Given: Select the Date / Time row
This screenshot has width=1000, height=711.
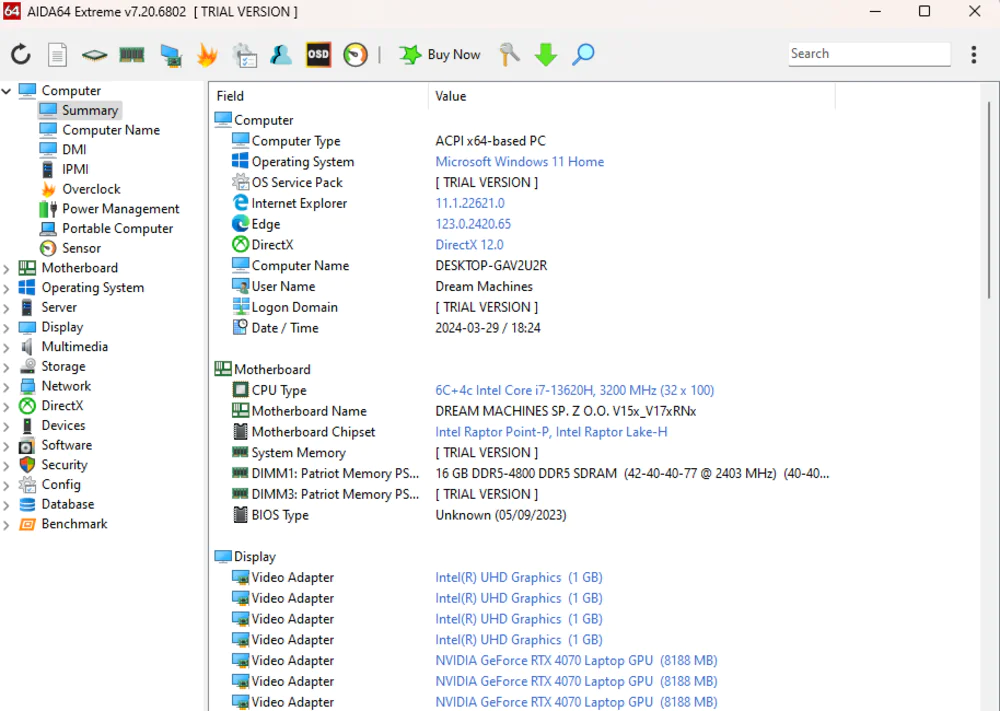Looking at the screenshot, I should [x=386, y=328].
